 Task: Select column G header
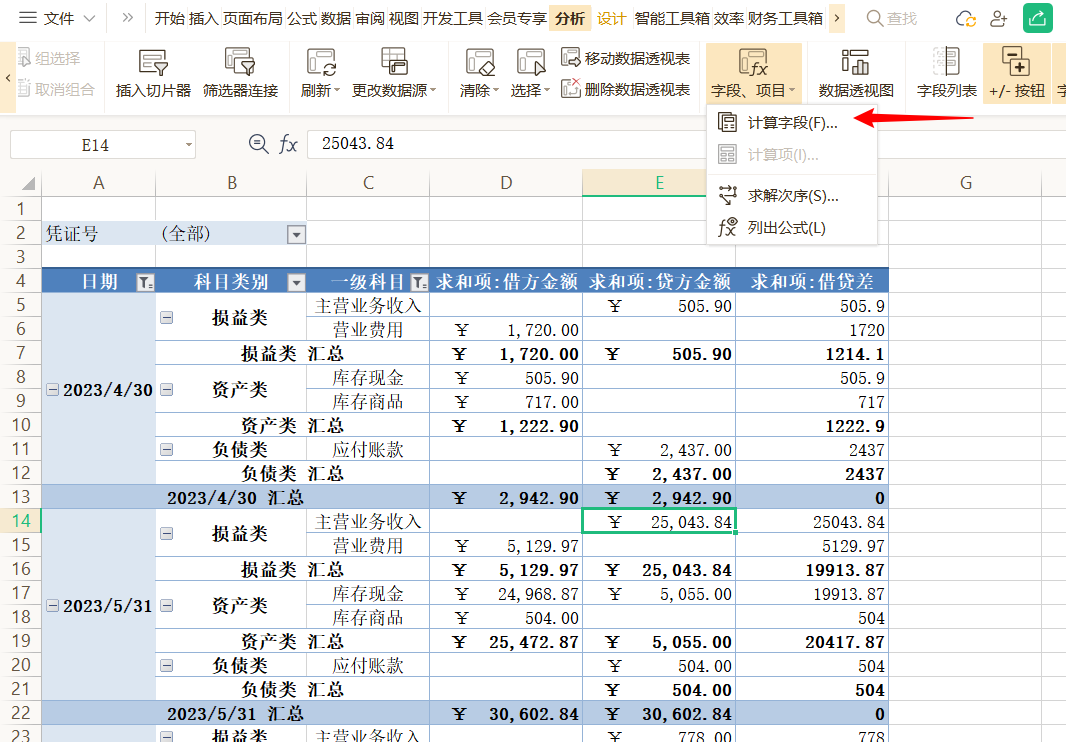(965, 183)
